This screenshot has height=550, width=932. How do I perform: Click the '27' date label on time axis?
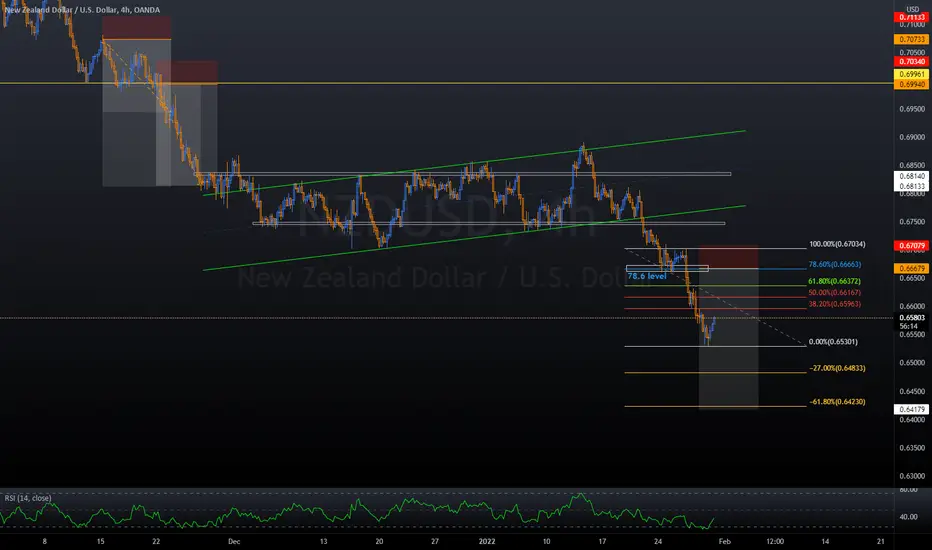(435, 541)
